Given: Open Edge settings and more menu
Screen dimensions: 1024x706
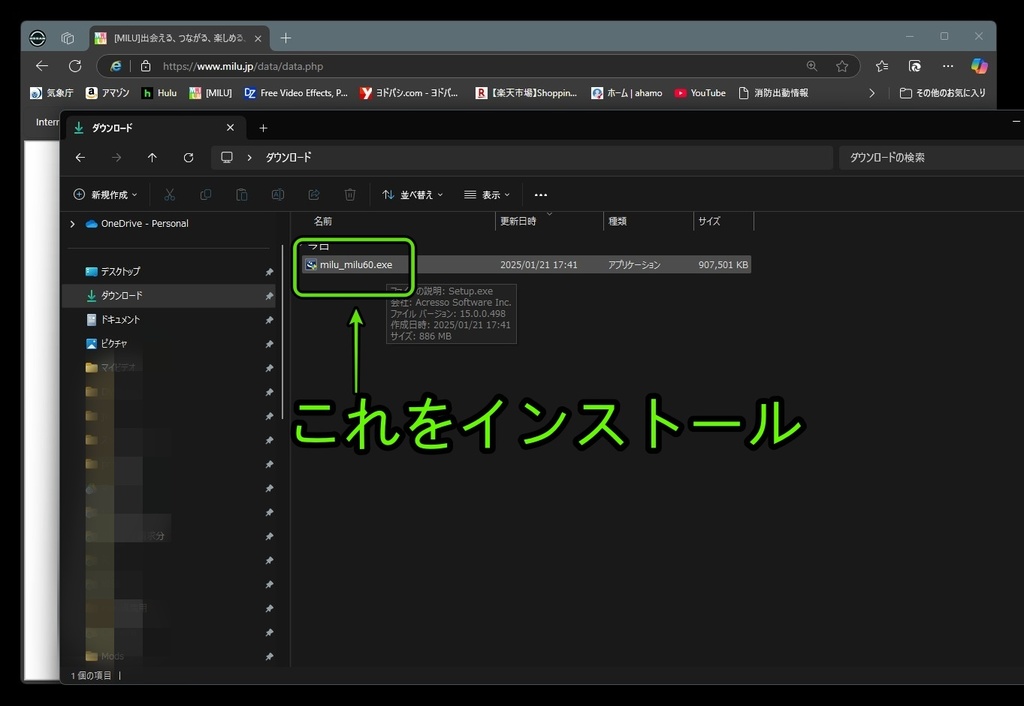Looking at the screenshot, I should click(x=948, y=66).
